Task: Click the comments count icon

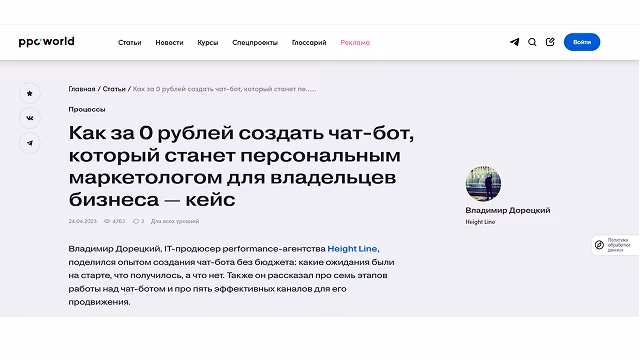Action: pos(136,221)
